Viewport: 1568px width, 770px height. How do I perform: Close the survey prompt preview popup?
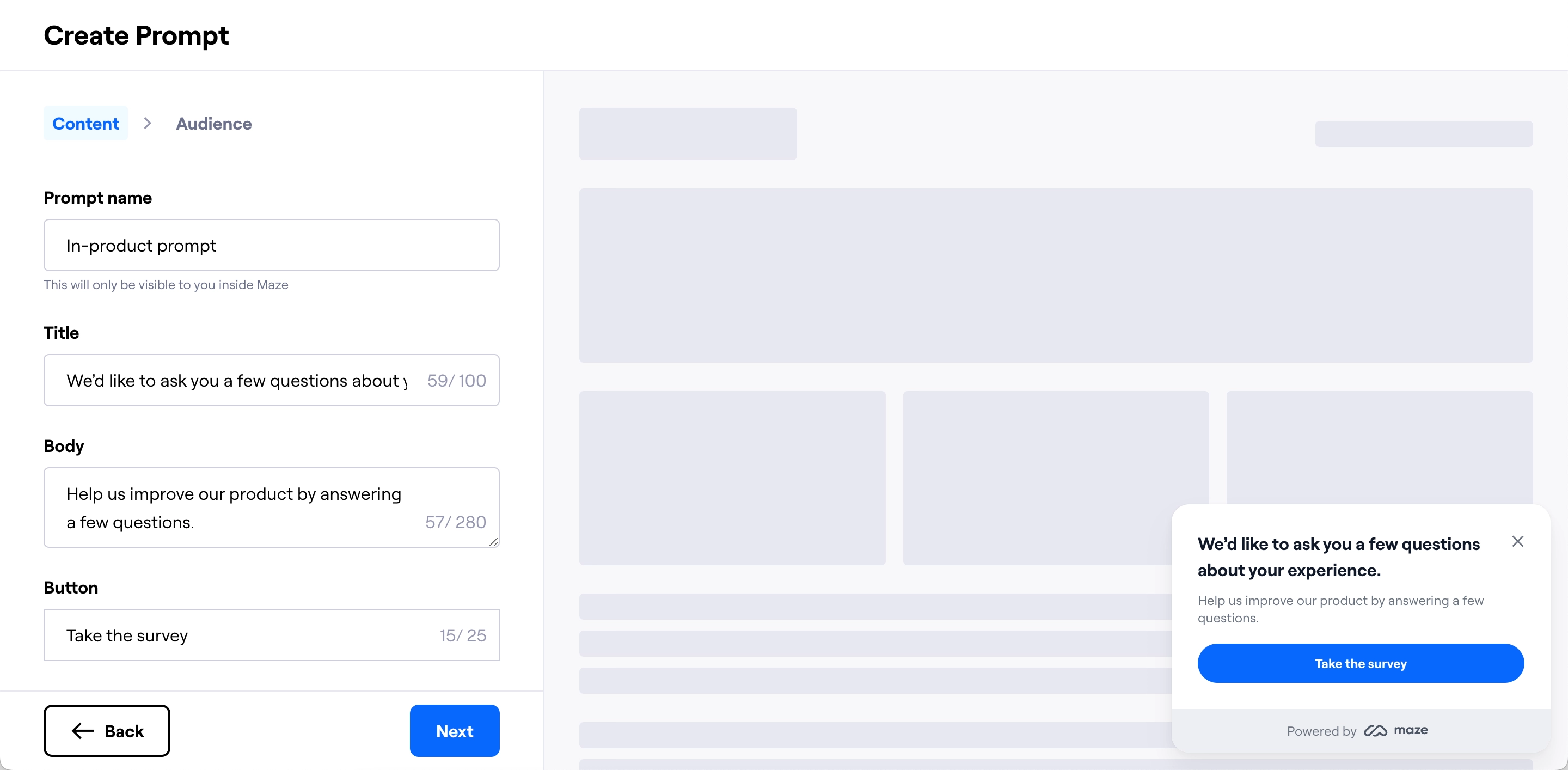[1517, 541]
